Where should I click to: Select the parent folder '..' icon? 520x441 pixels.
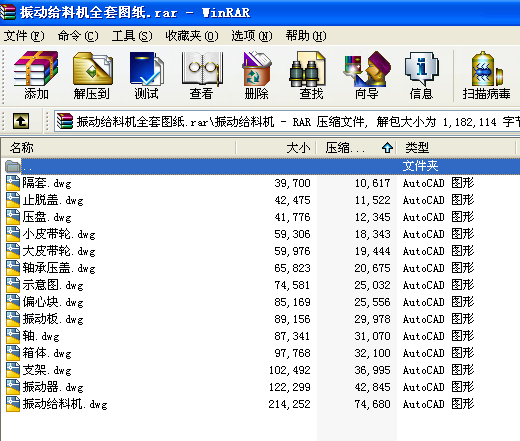(13, 166)
